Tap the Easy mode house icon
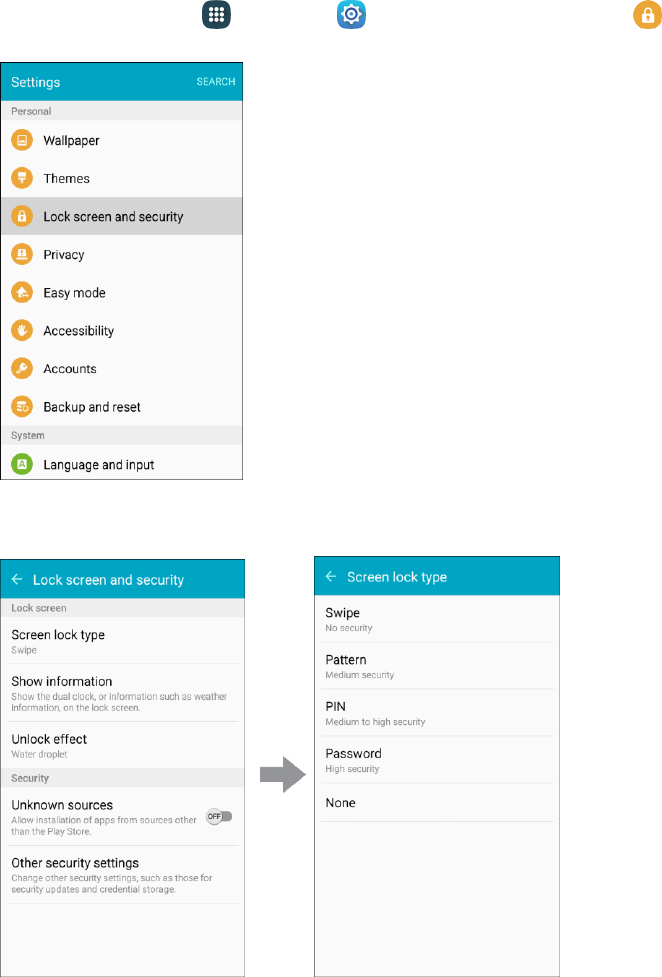662x977 pixels. pos(22,292)
